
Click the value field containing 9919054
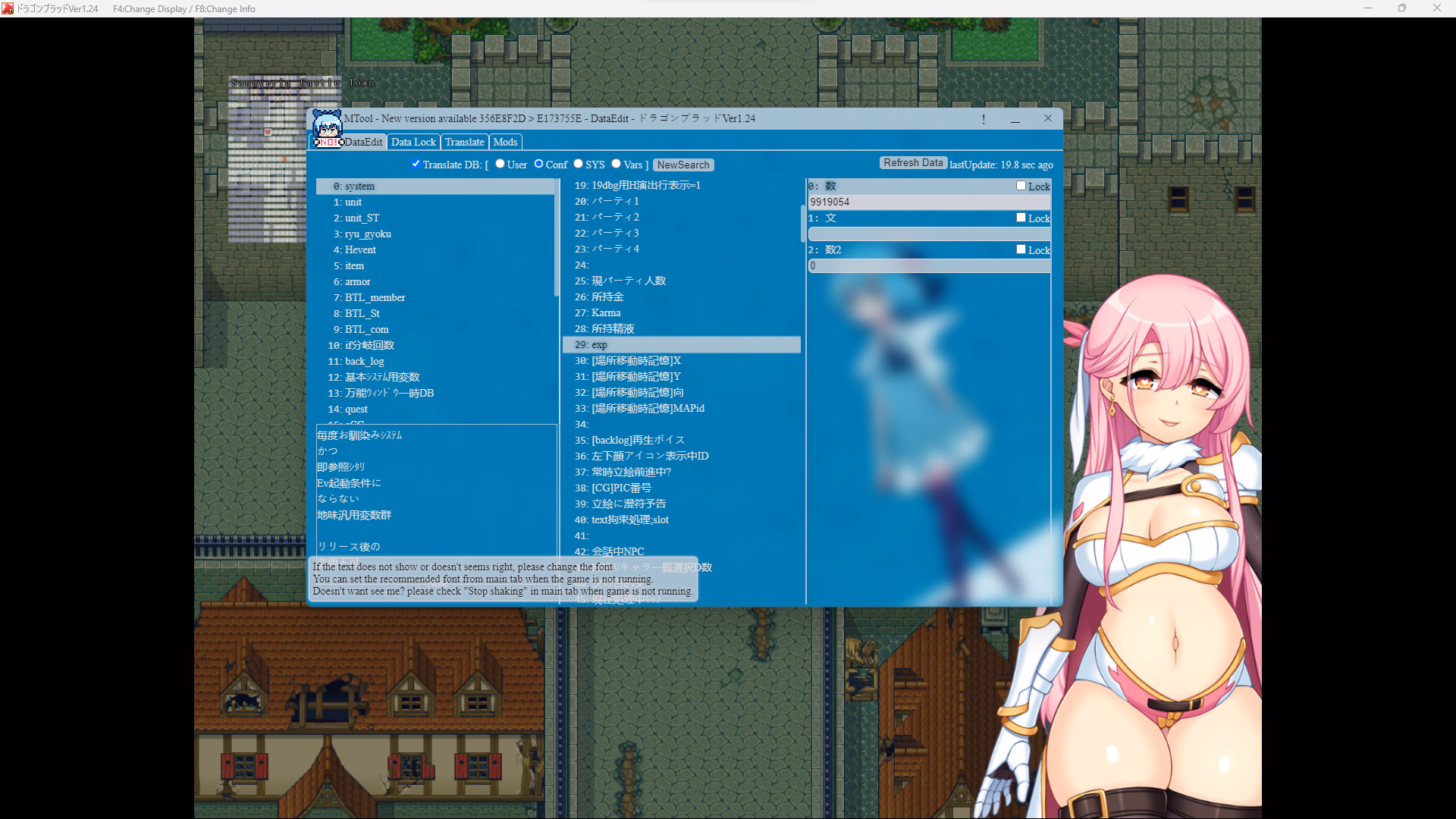coord(929,202)
